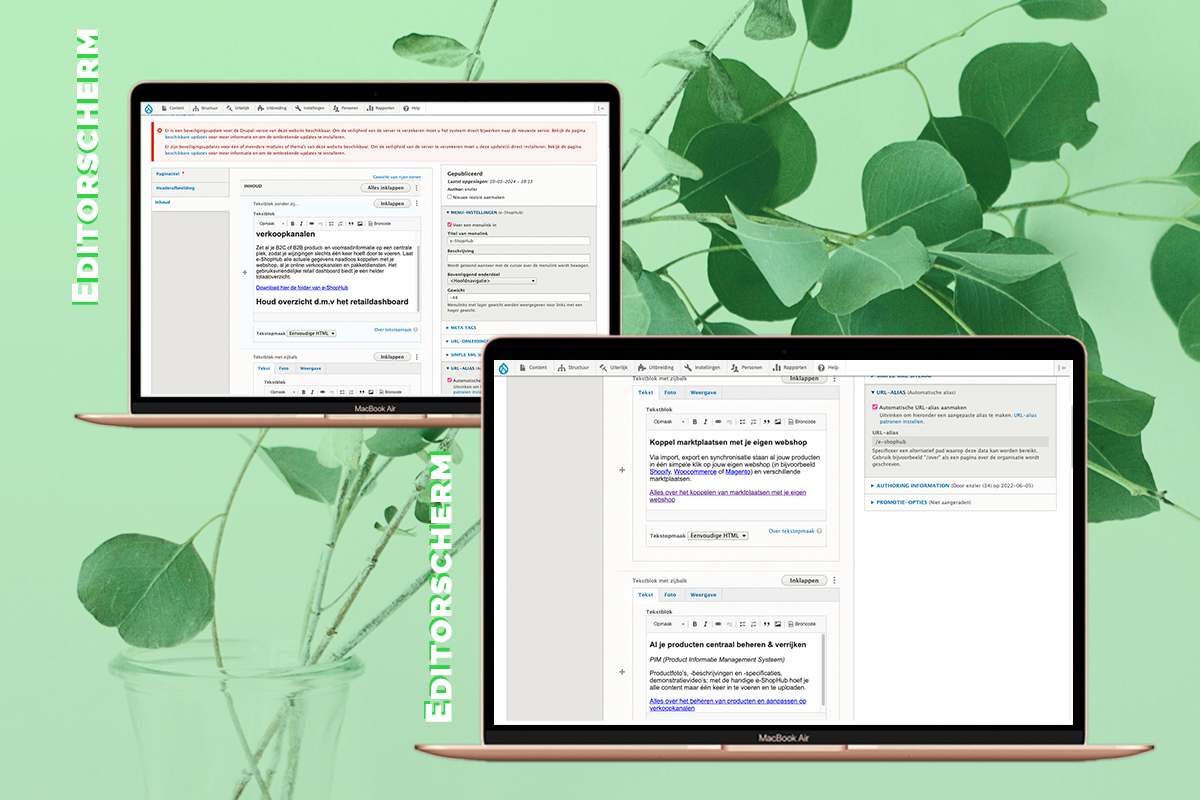Click Inklappen for front 'Al je producten' block

click(x=804, y=580)
